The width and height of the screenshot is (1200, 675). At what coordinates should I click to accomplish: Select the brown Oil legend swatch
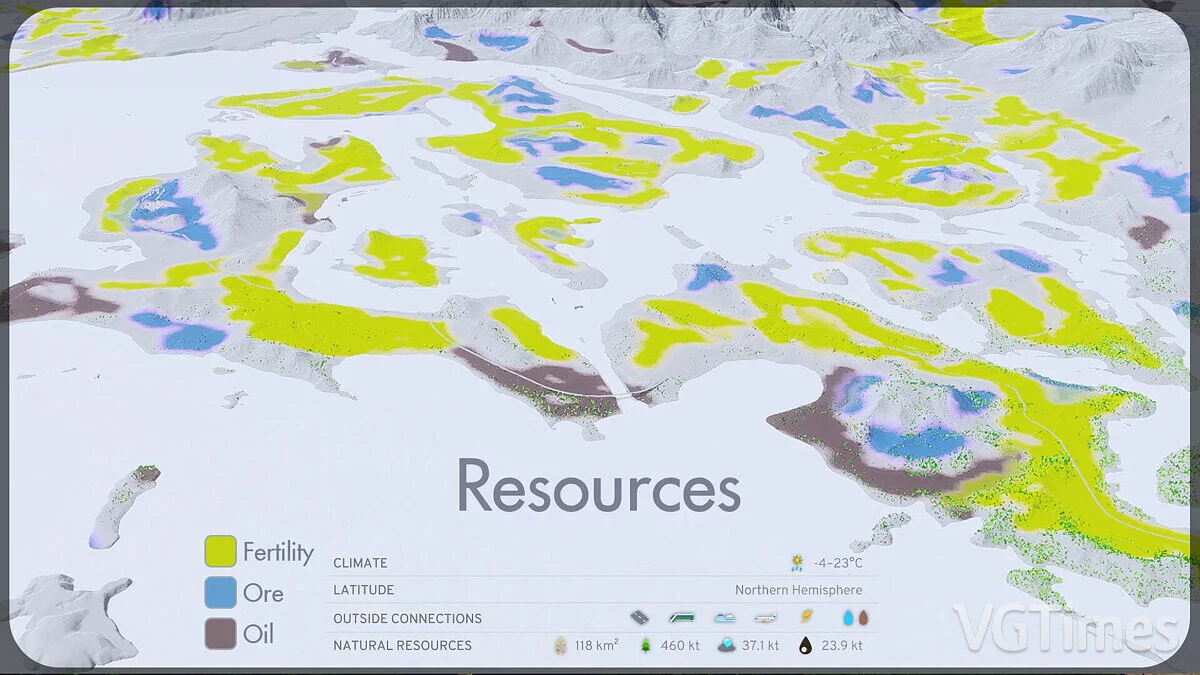click(x=220, y=633)
